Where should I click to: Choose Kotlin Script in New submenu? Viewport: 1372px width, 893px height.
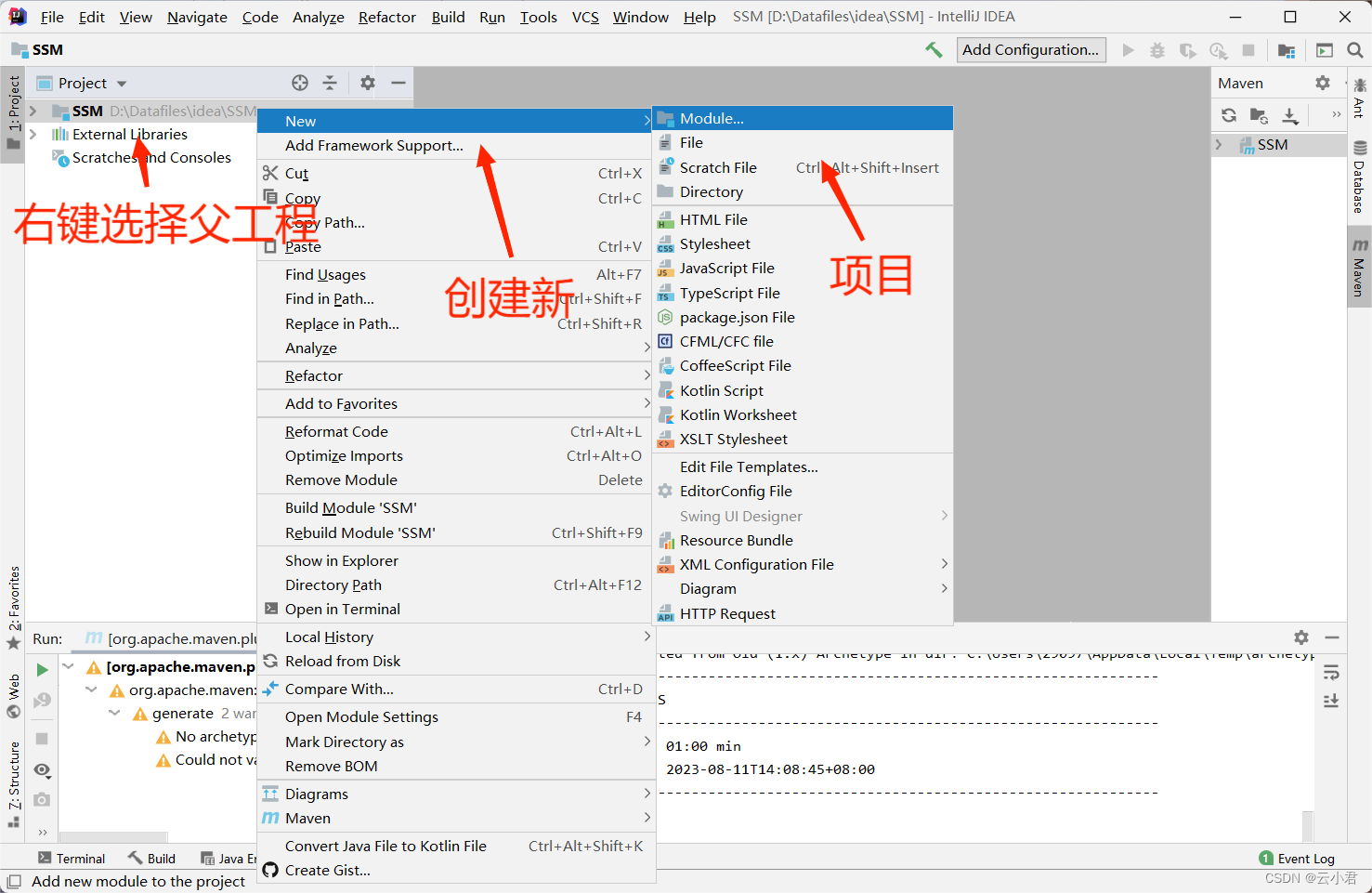(x=804, y=390)
